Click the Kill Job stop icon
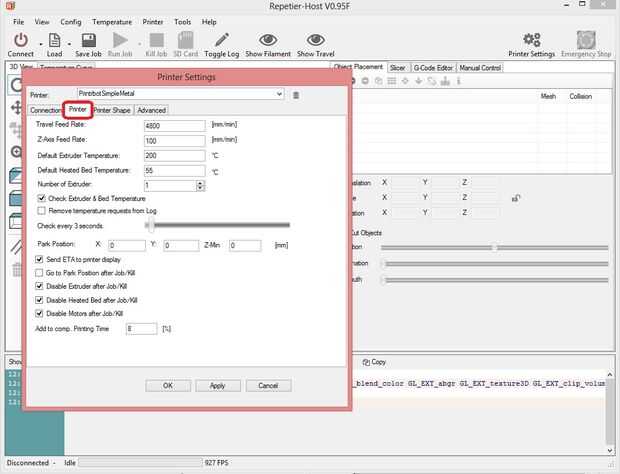The height and width of the screenshot is (474, 620). pyautogui.click(x=157, y=40)
